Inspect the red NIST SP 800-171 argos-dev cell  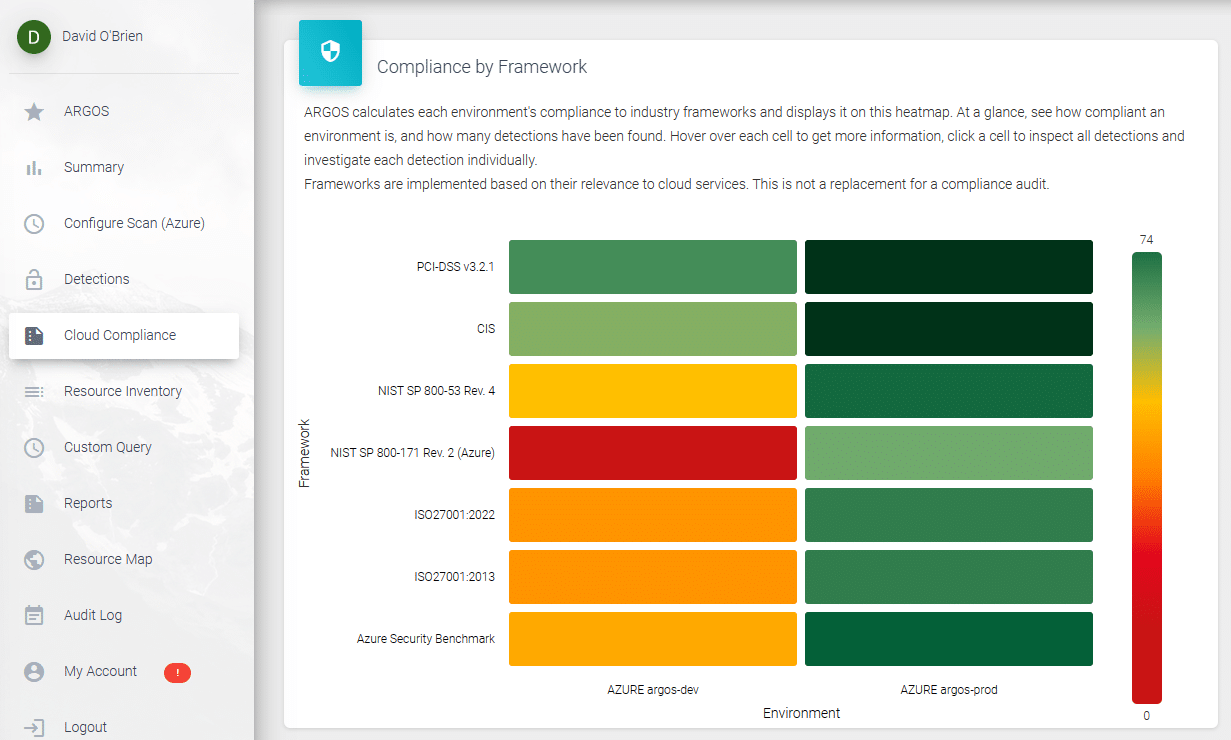(x=652, y=453)
